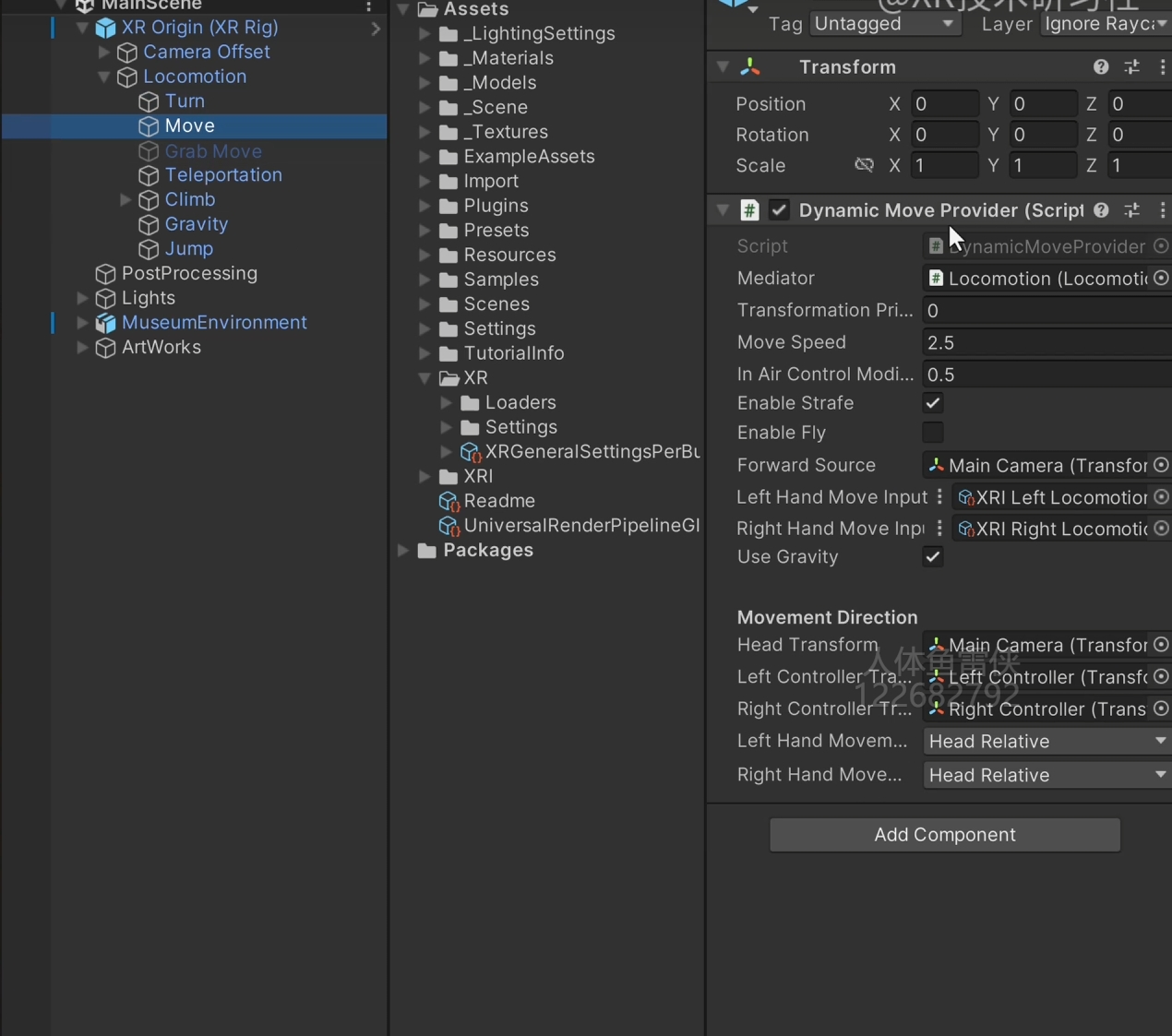1172x1036 pixels.
Task: Select the ExampleAssets folder
Action: 529,157
